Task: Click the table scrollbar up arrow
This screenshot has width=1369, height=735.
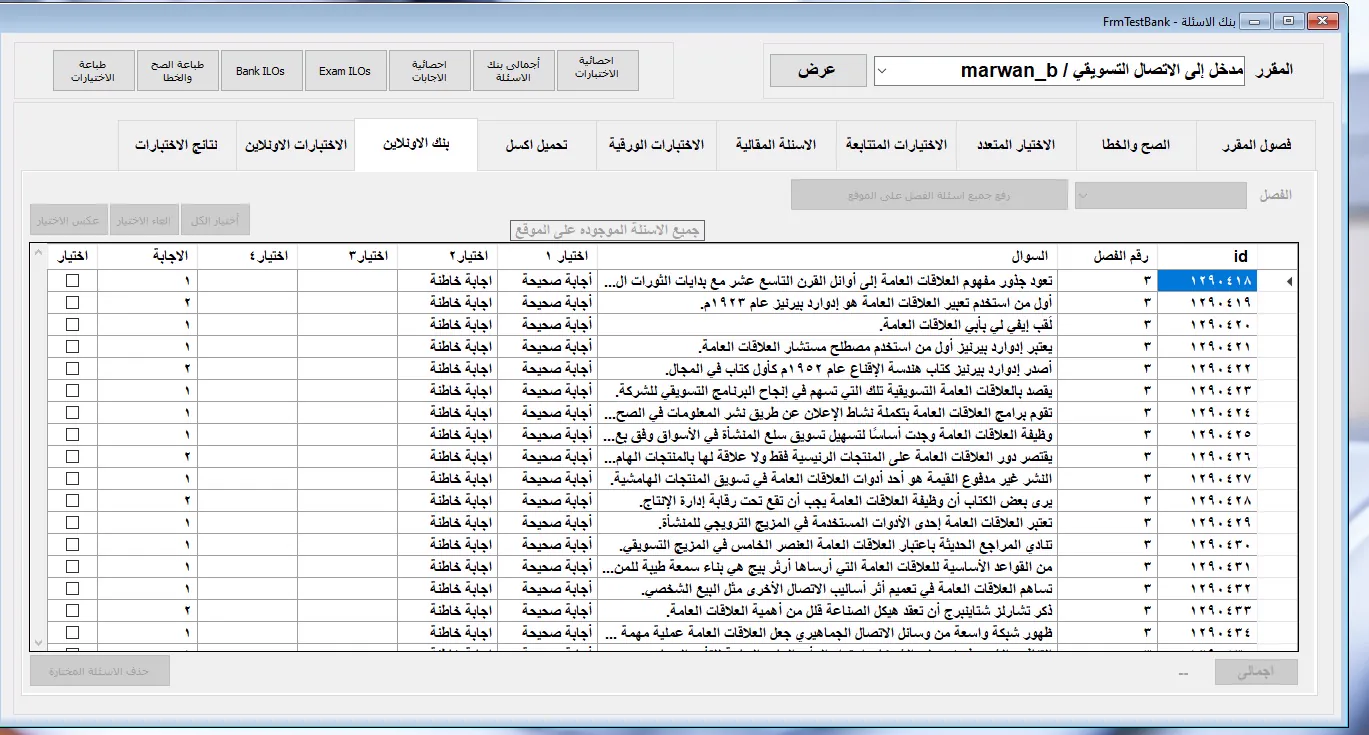Action: (x=39, y=252)
